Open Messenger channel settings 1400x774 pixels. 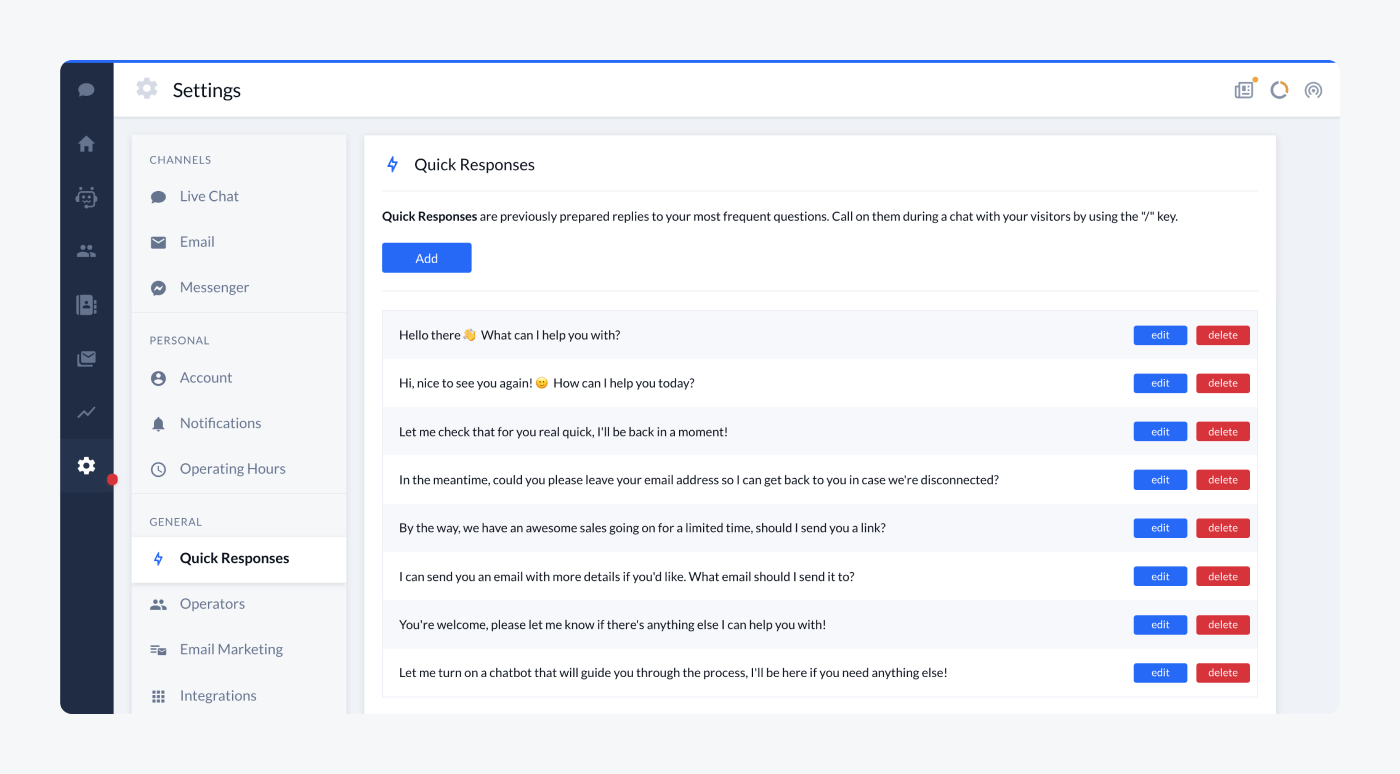(x=213, y=287)
